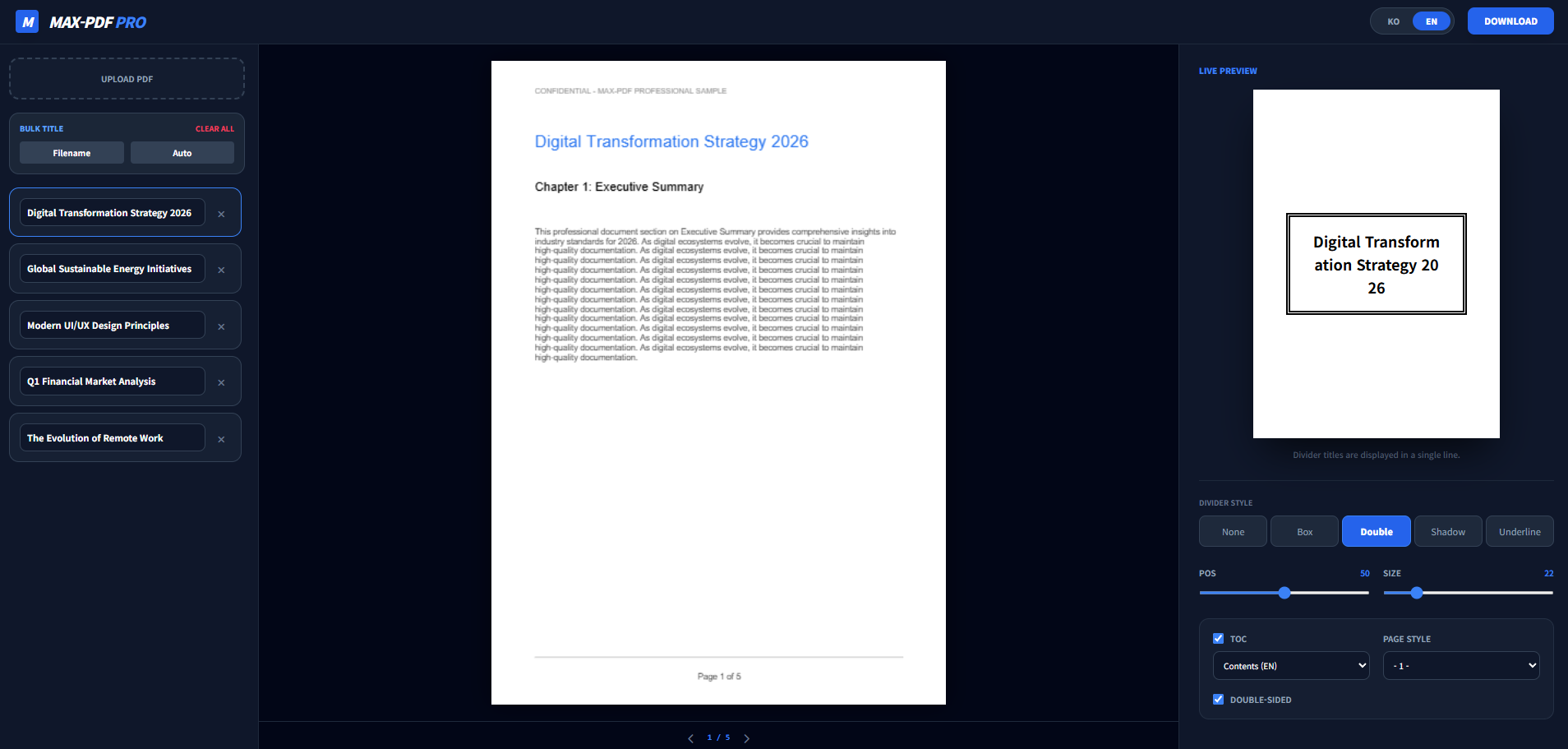The height and width of the screenshot is (749, 1568).
Task: Switch bulk title mode to Filename
Action: [71, 153]
